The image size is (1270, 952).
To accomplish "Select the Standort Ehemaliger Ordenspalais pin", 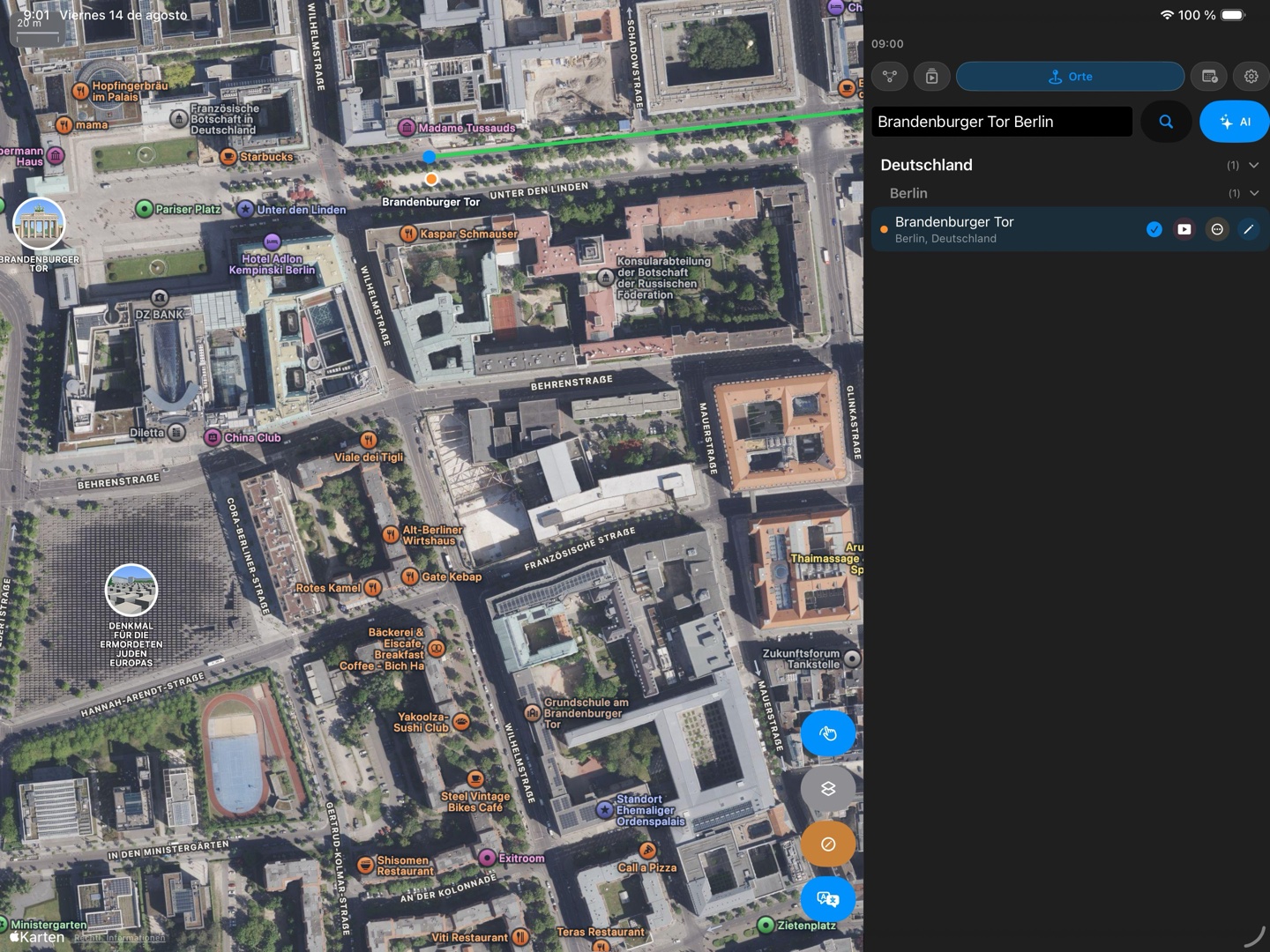I will click(x=604, y=809).
